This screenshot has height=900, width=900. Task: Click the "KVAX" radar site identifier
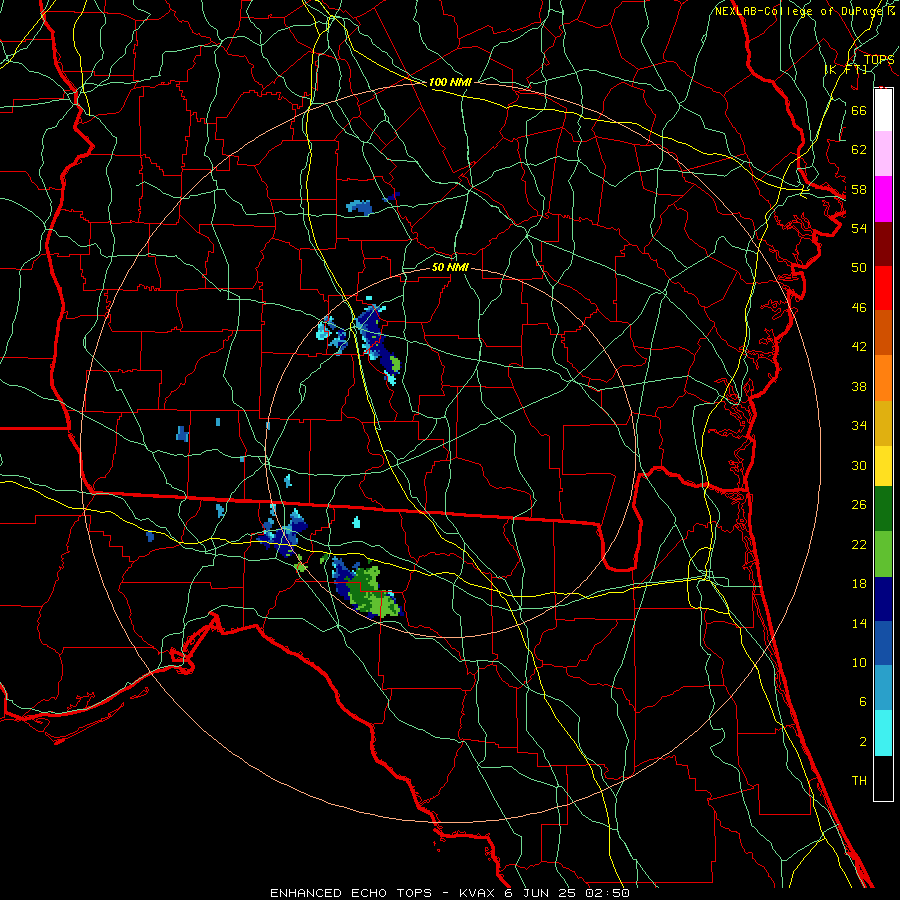tap(478, 893)
